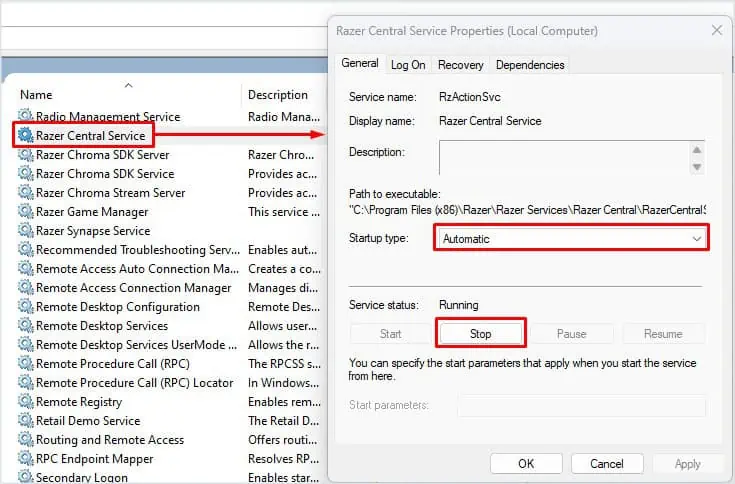Switch to the Dependencies tab
735x484 pixels.
(x=530, y=65)
